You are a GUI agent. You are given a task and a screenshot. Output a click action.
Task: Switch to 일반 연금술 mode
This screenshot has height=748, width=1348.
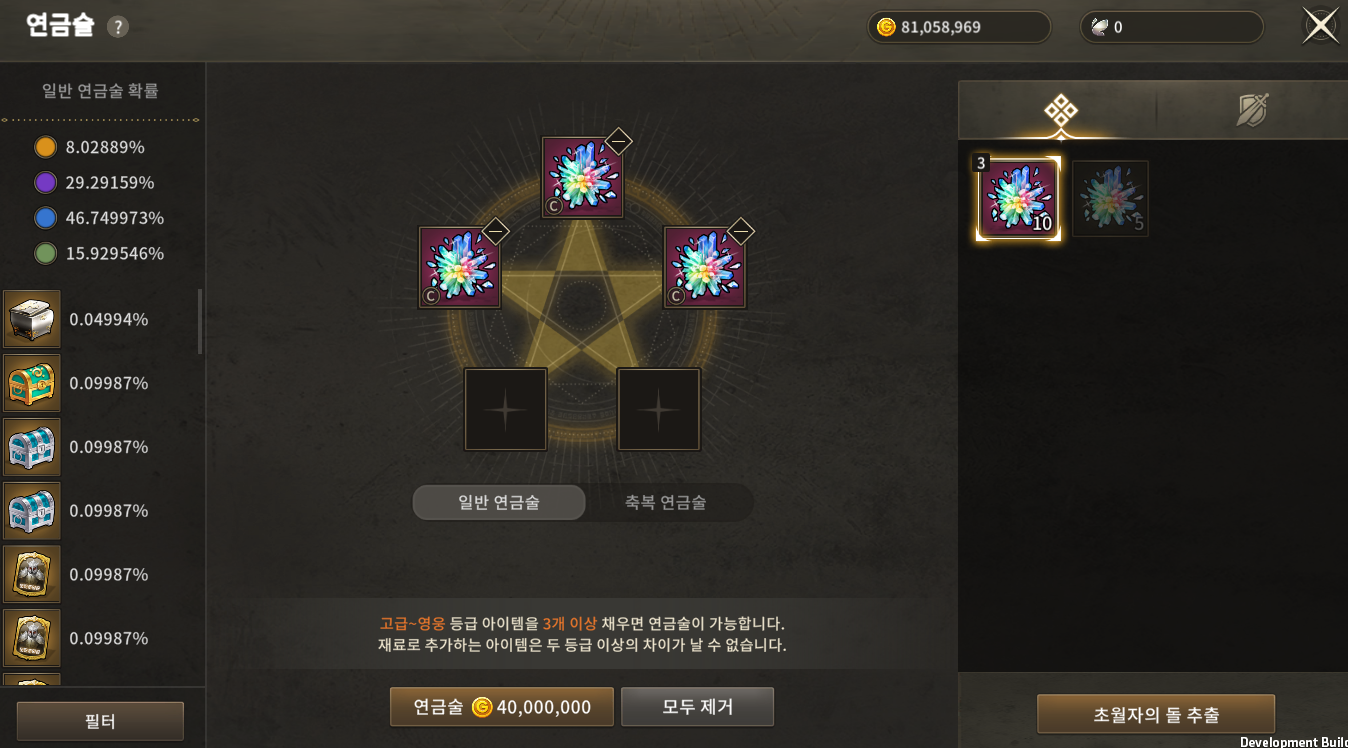tap(499, 503)
